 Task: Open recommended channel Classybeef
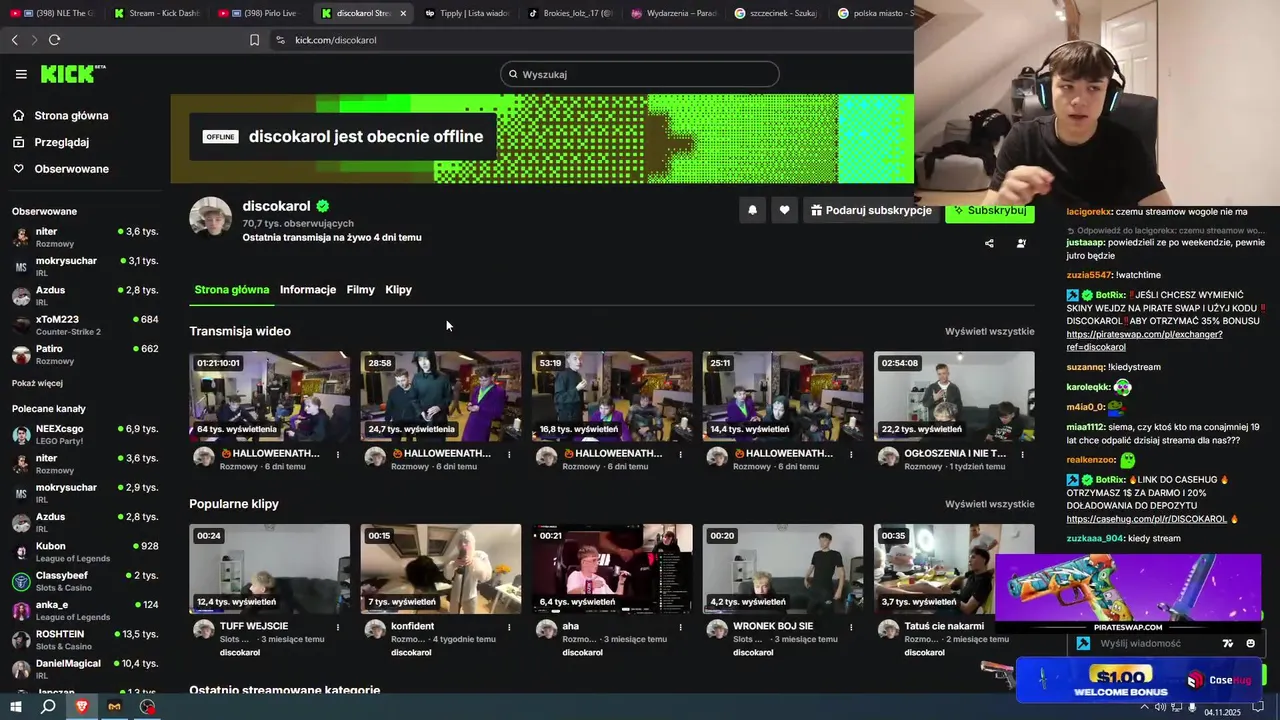pyautogui.click(x=85, y=581)
